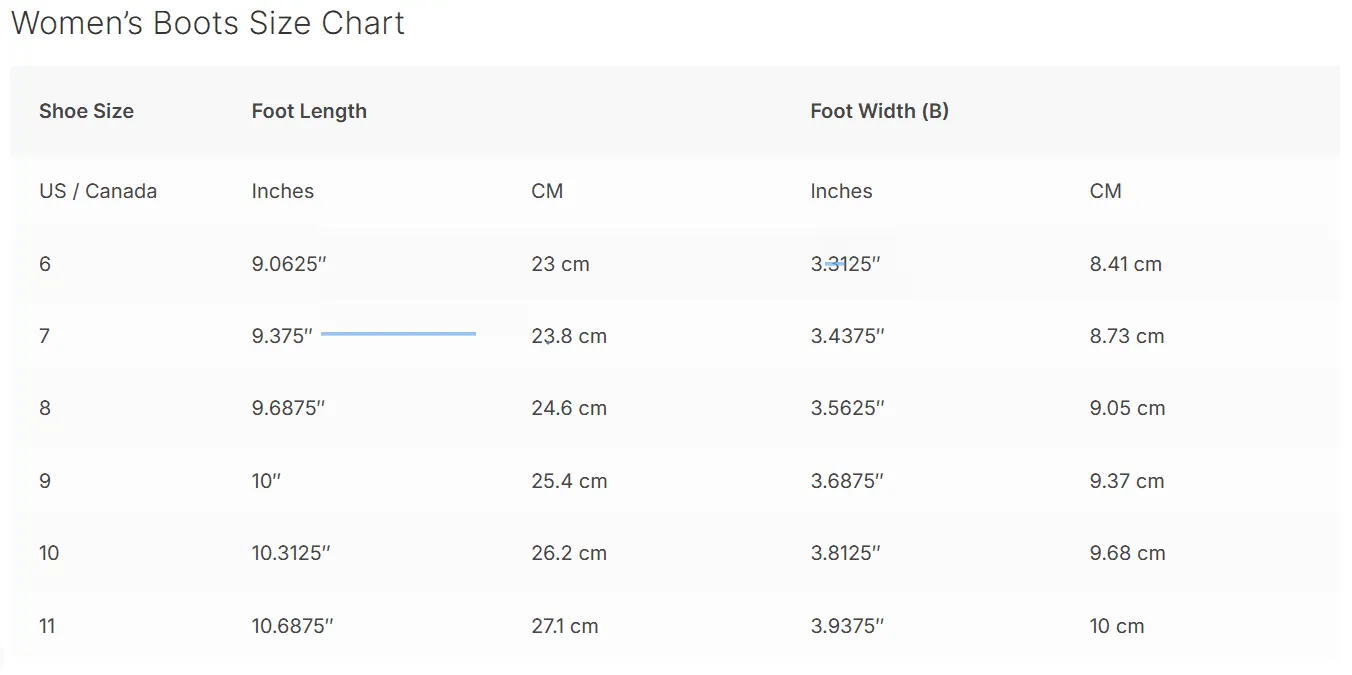1352x675 pixels.
Task: Select the 9.375″ length for size 7
Action: (283, 336)
